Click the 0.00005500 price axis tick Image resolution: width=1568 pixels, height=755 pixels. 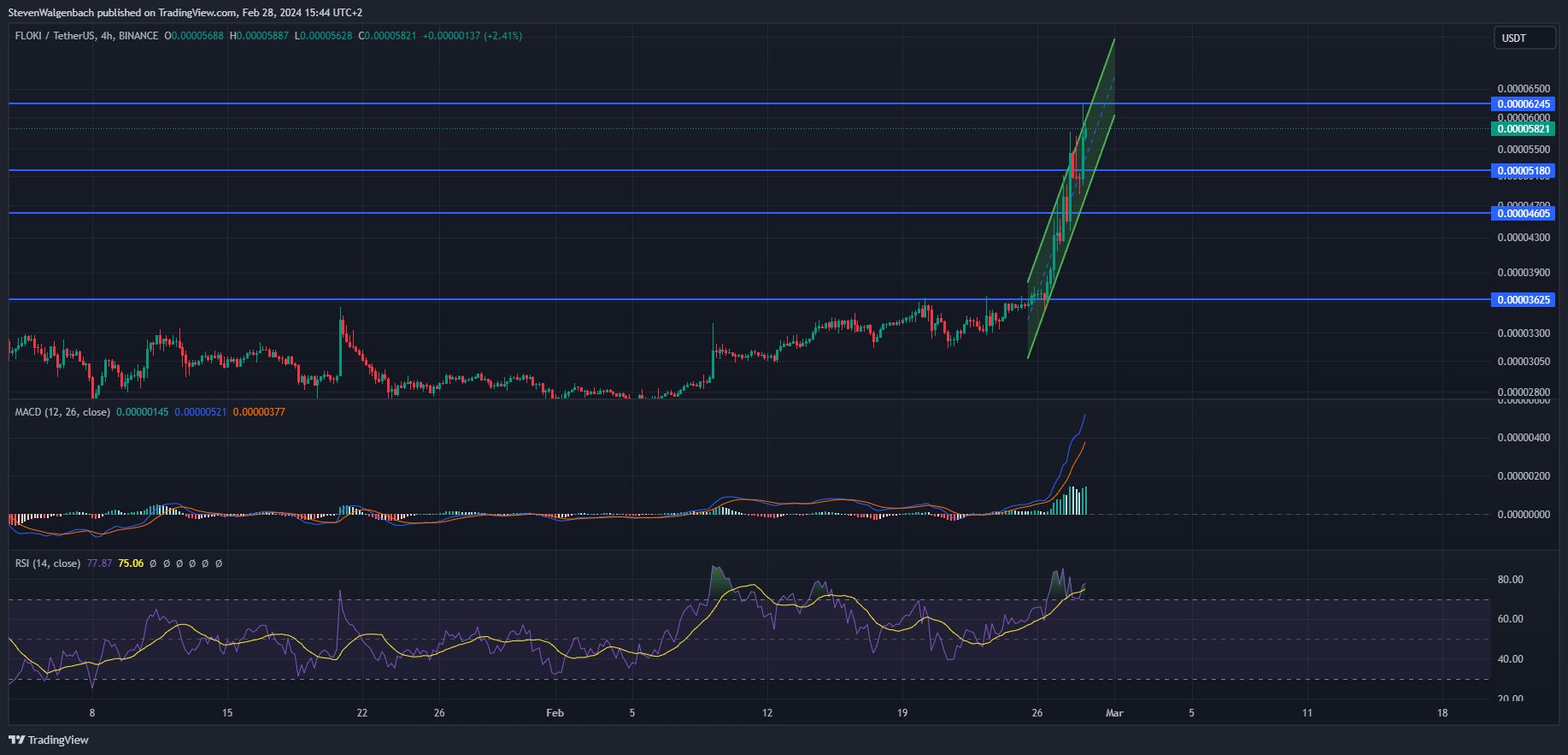1524,150
